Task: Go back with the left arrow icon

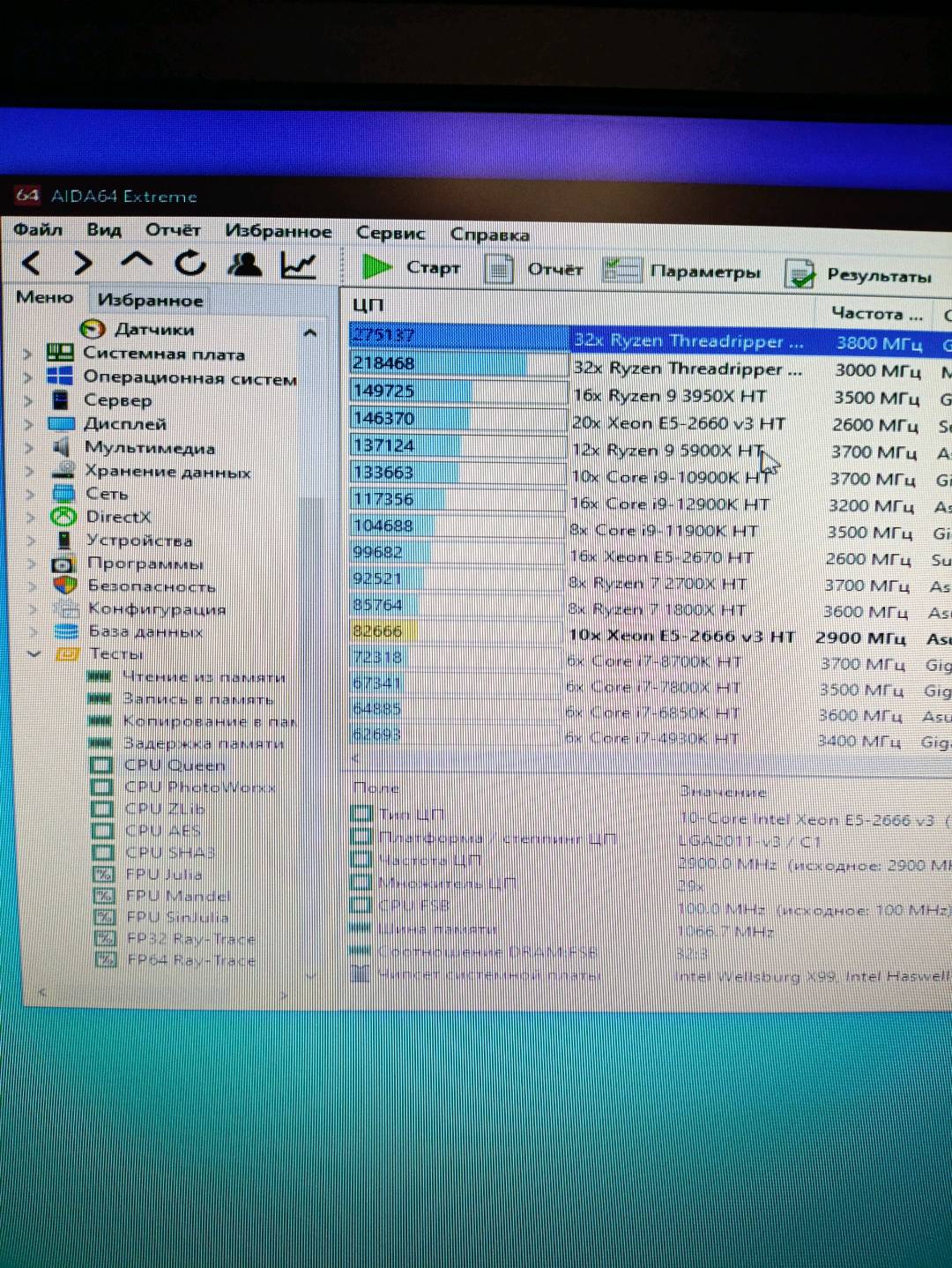Action: coord(31,263)
